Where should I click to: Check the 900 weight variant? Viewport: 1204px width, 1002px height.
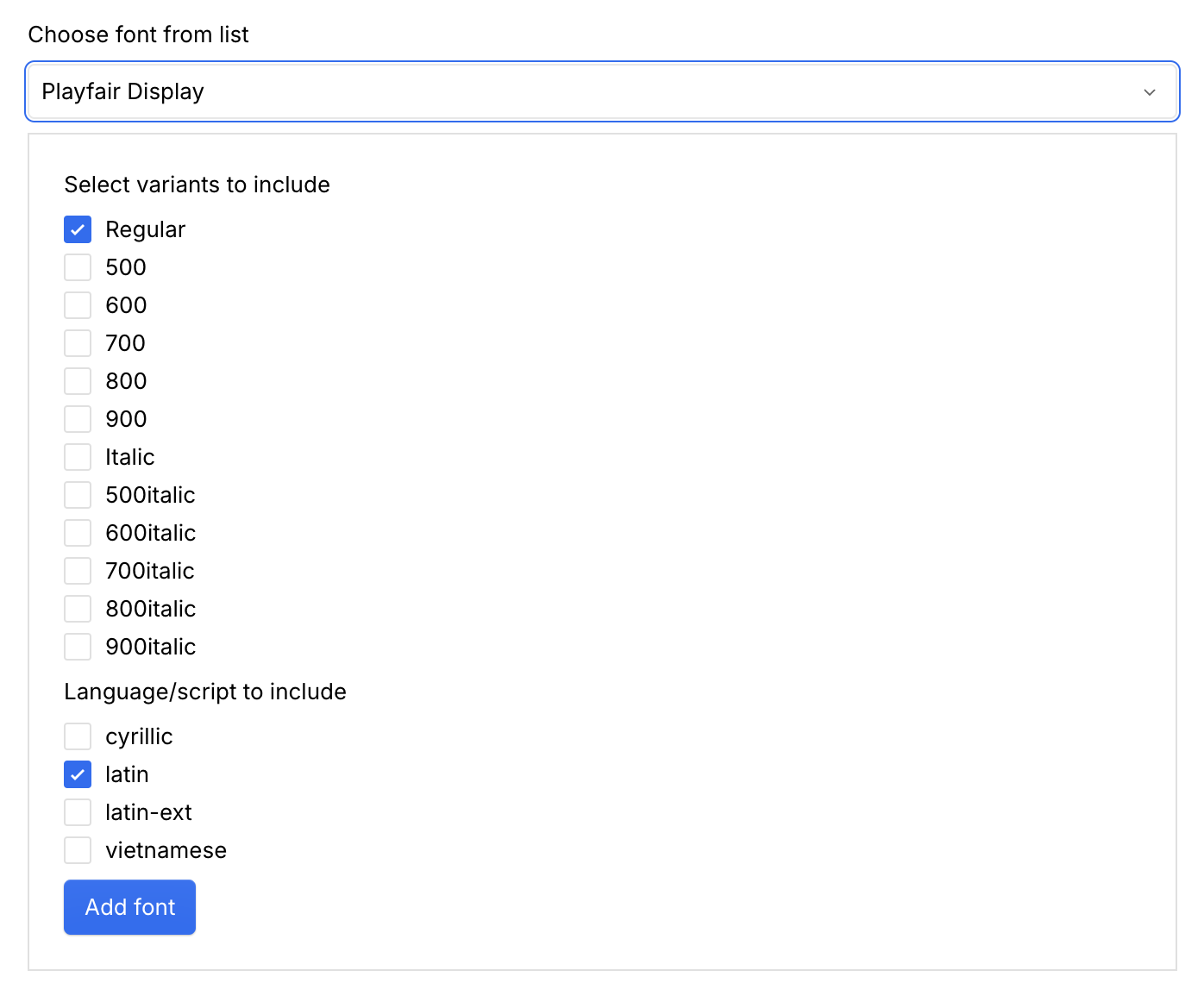point(78,419)
